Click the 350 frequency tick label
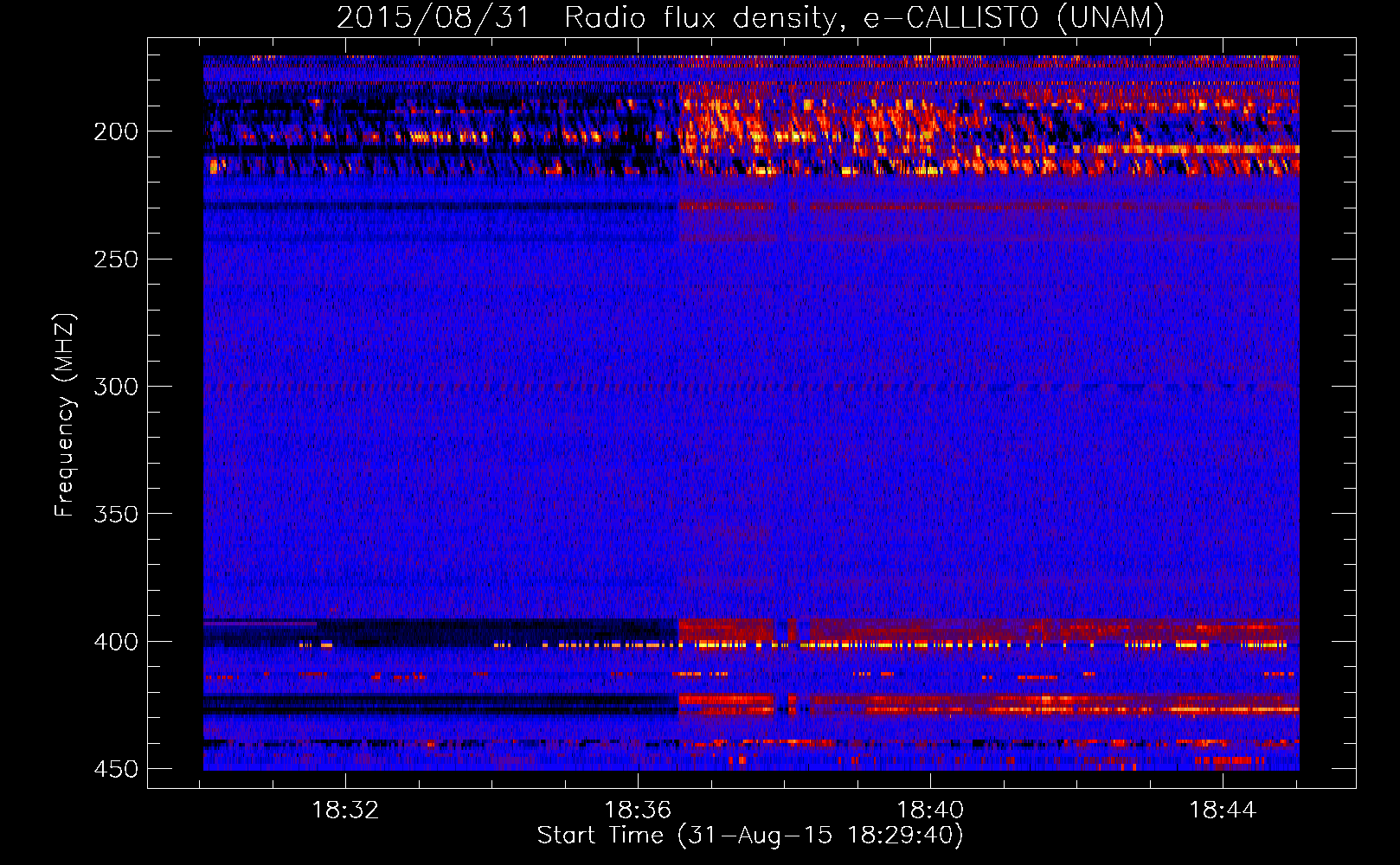 coord(116,514)
